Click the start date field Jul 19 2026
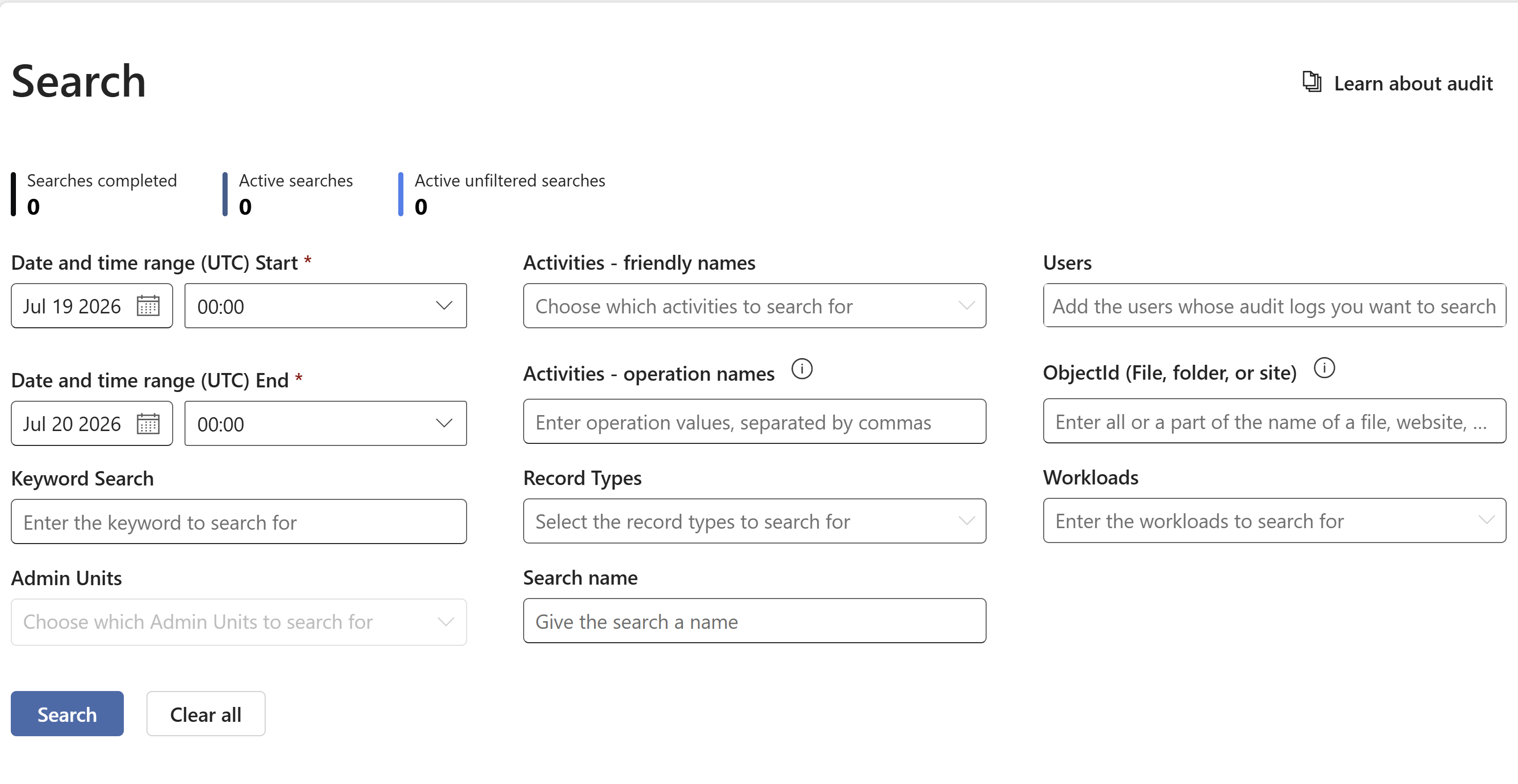The width and height of the screenshot is (1518, 784). 92,306
